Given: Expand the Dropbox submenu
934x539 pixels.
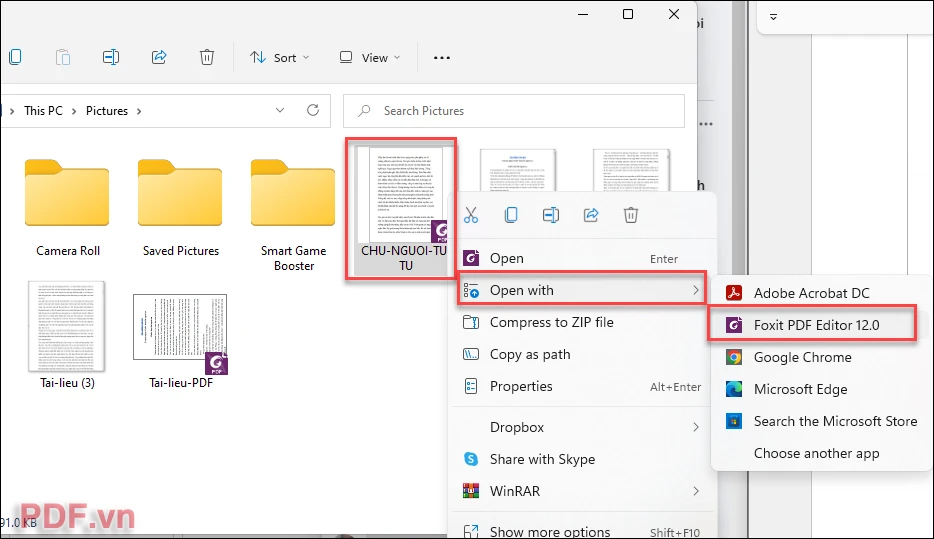Looking at the screenshot, I should [582, 427].
